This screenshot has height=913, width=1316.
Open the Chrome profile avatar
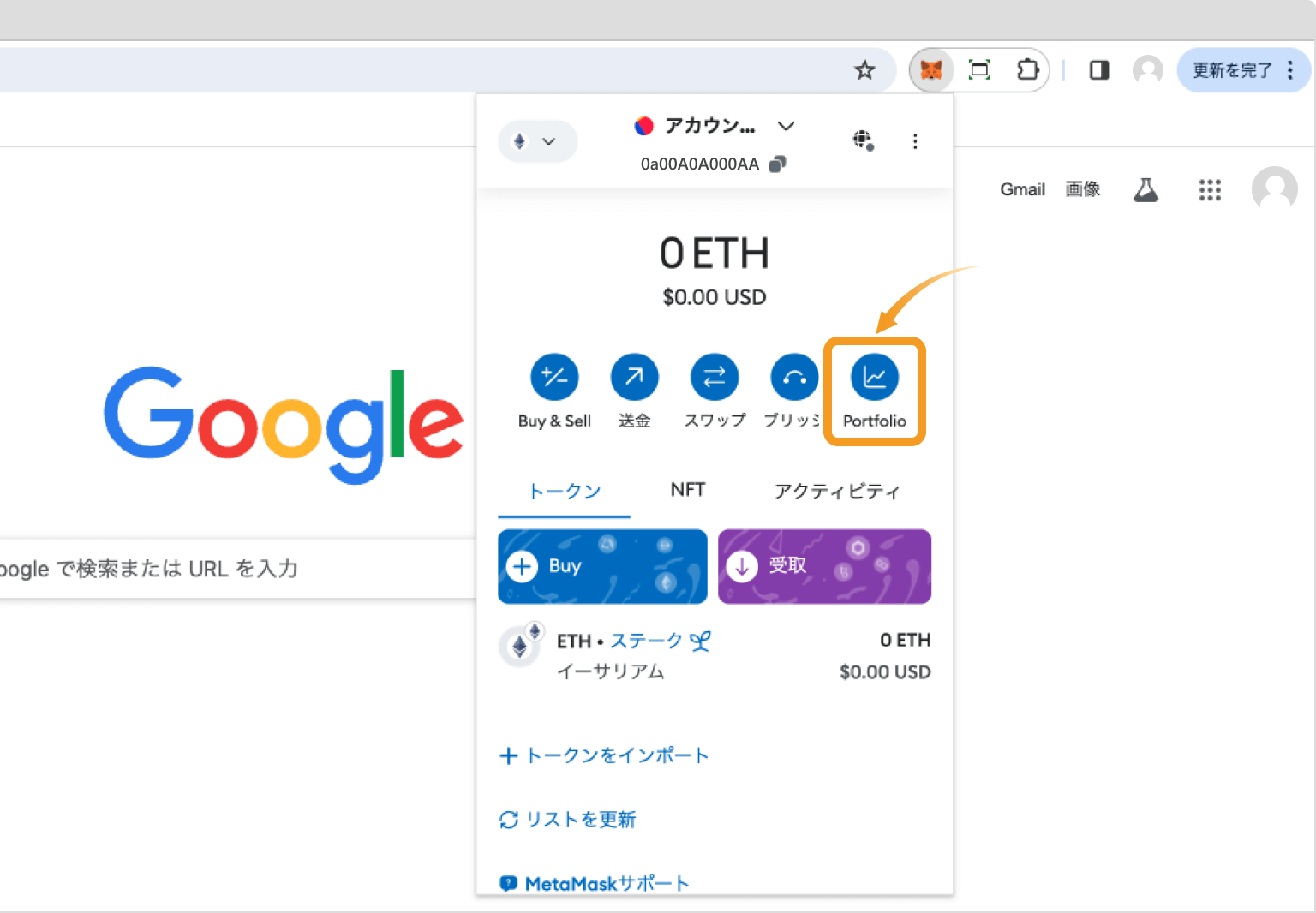click(1148, 70)
